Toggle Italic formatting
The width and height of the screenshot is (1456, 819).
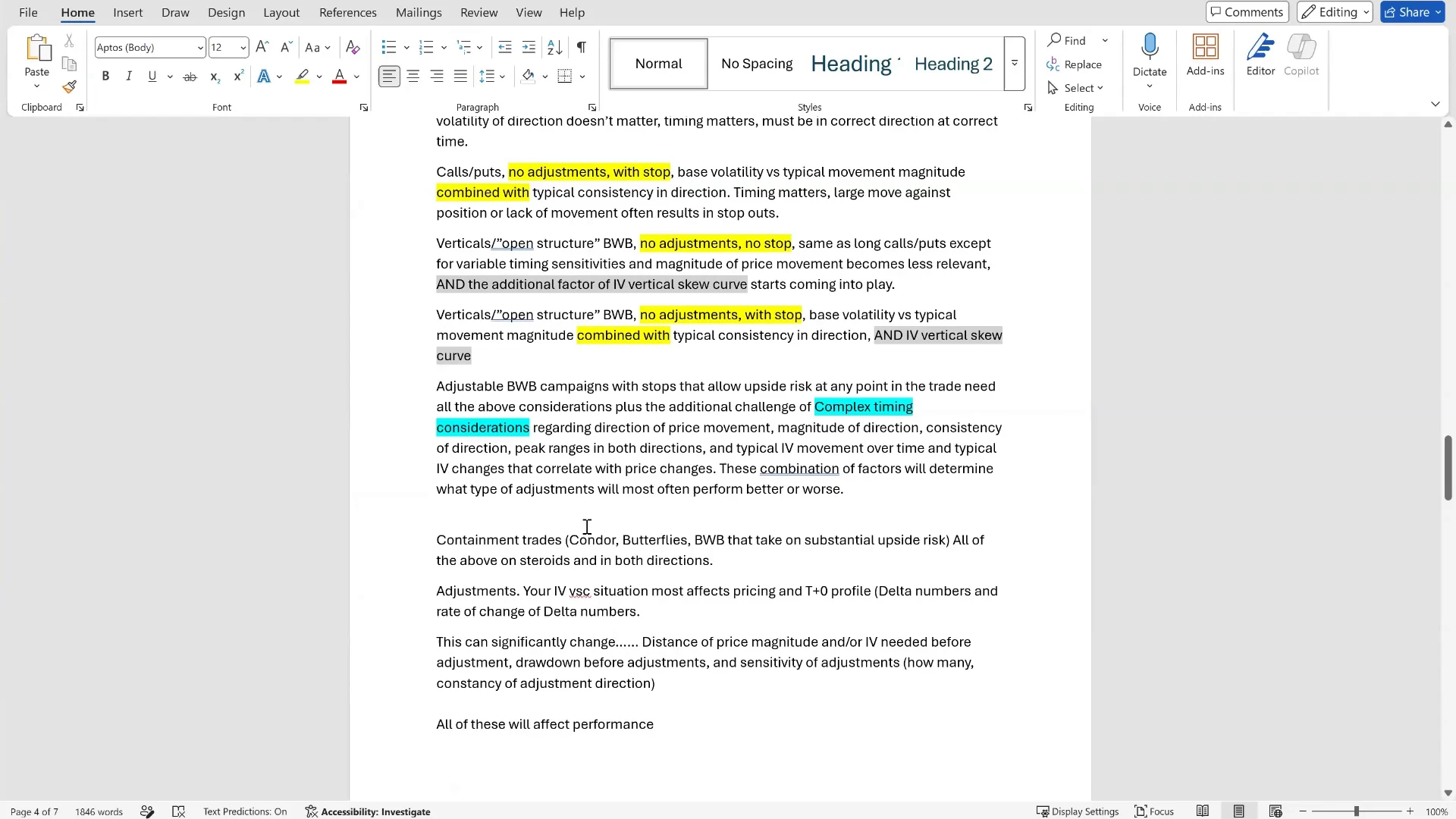129,76
